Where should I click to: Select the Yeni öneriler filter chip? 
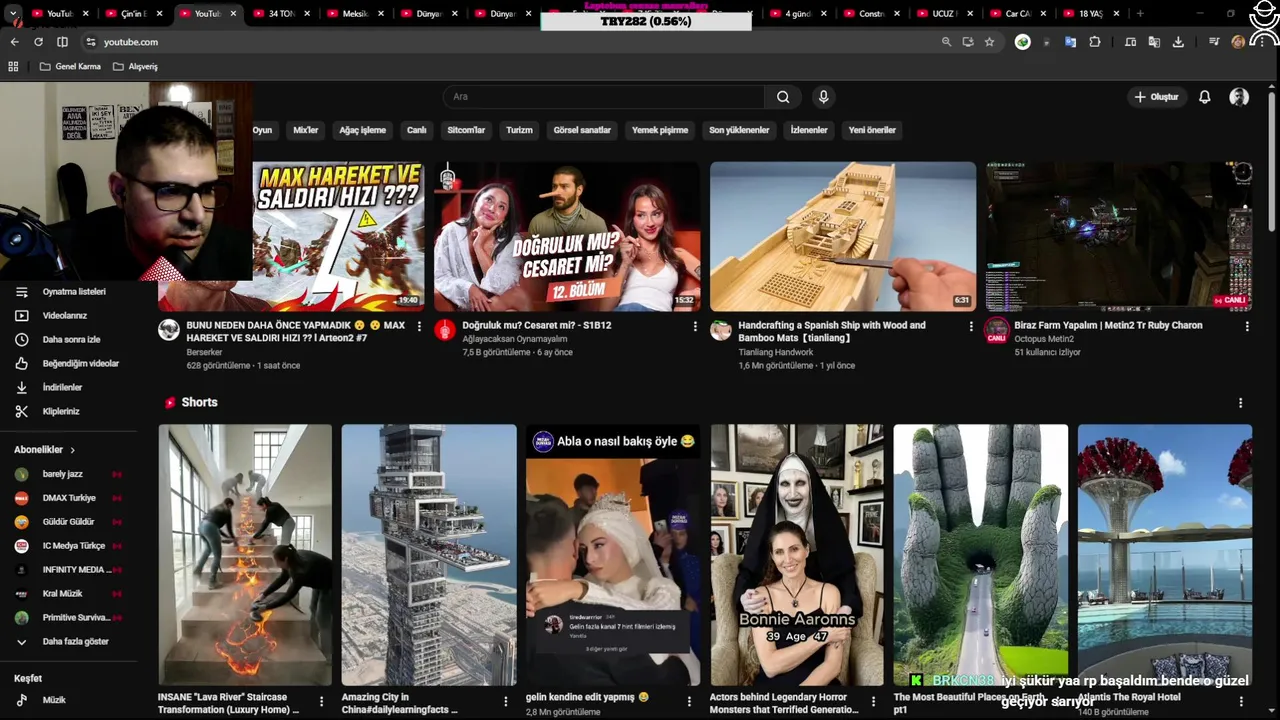[872, 130]
